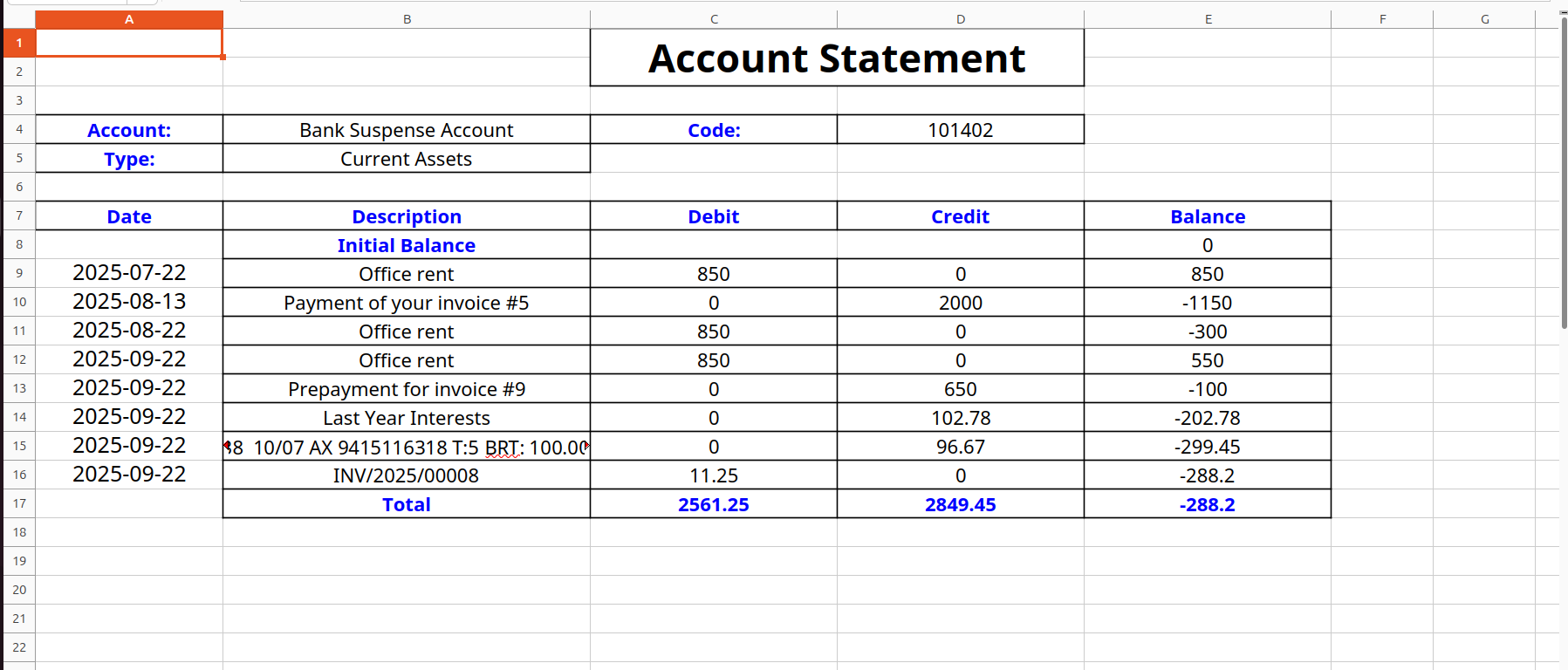Select column B header
The image size is (1568, 670).
tap(407, 19)
